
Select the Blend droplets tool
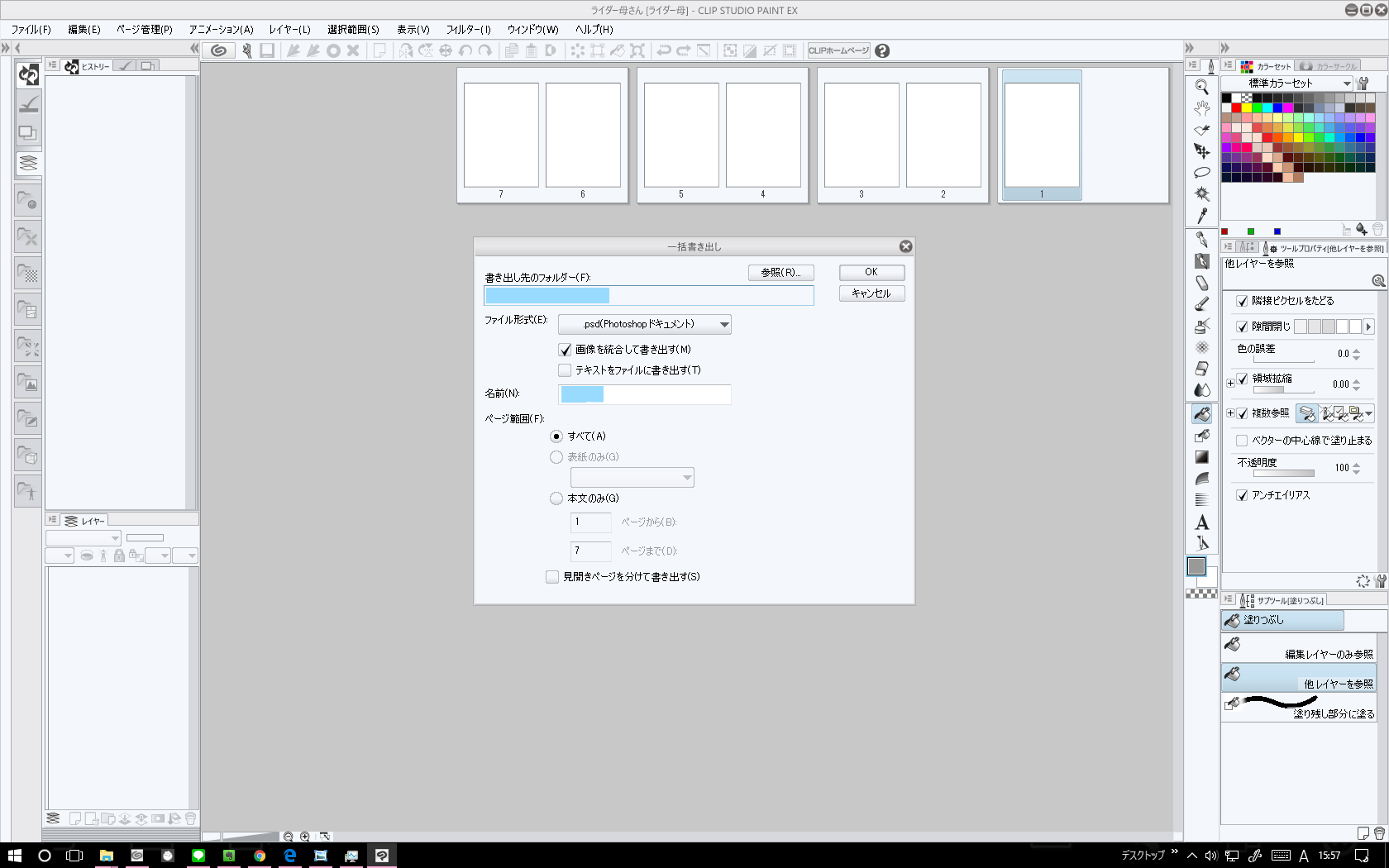click(1202, 390)
